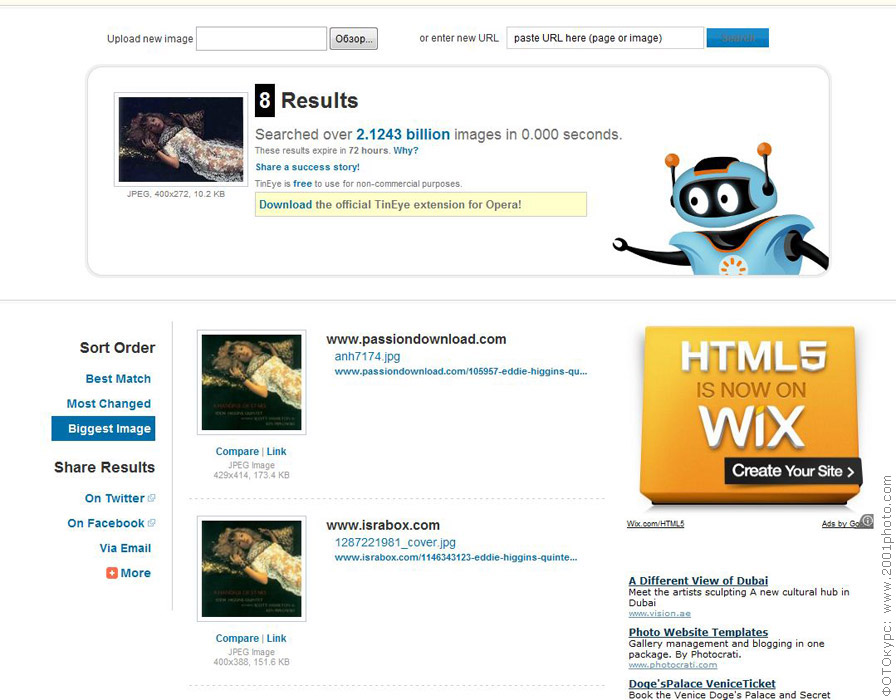896x700 pixels.
Task: Click the ad info icon by Ads by Google
Action: point(867,521)
